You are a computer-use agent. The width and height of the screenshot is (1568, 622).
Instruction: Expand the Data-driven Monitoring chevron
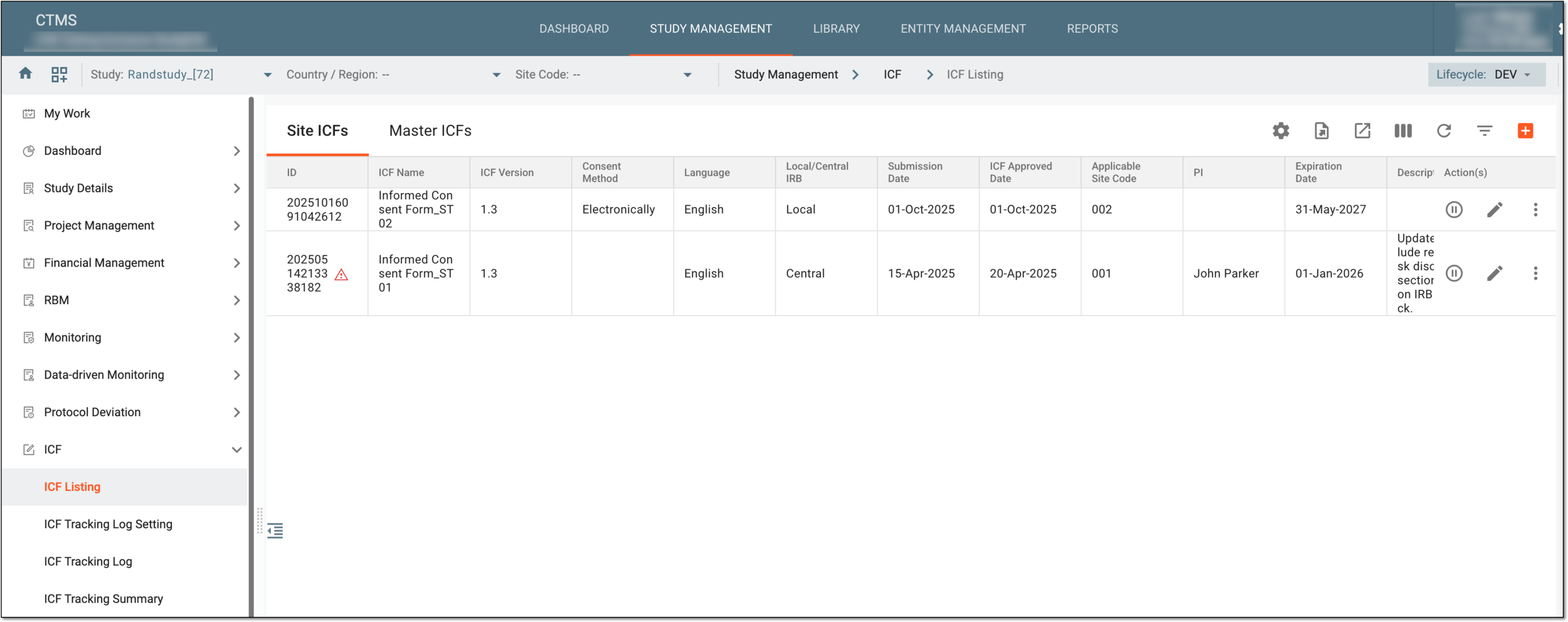coord(236,375)
